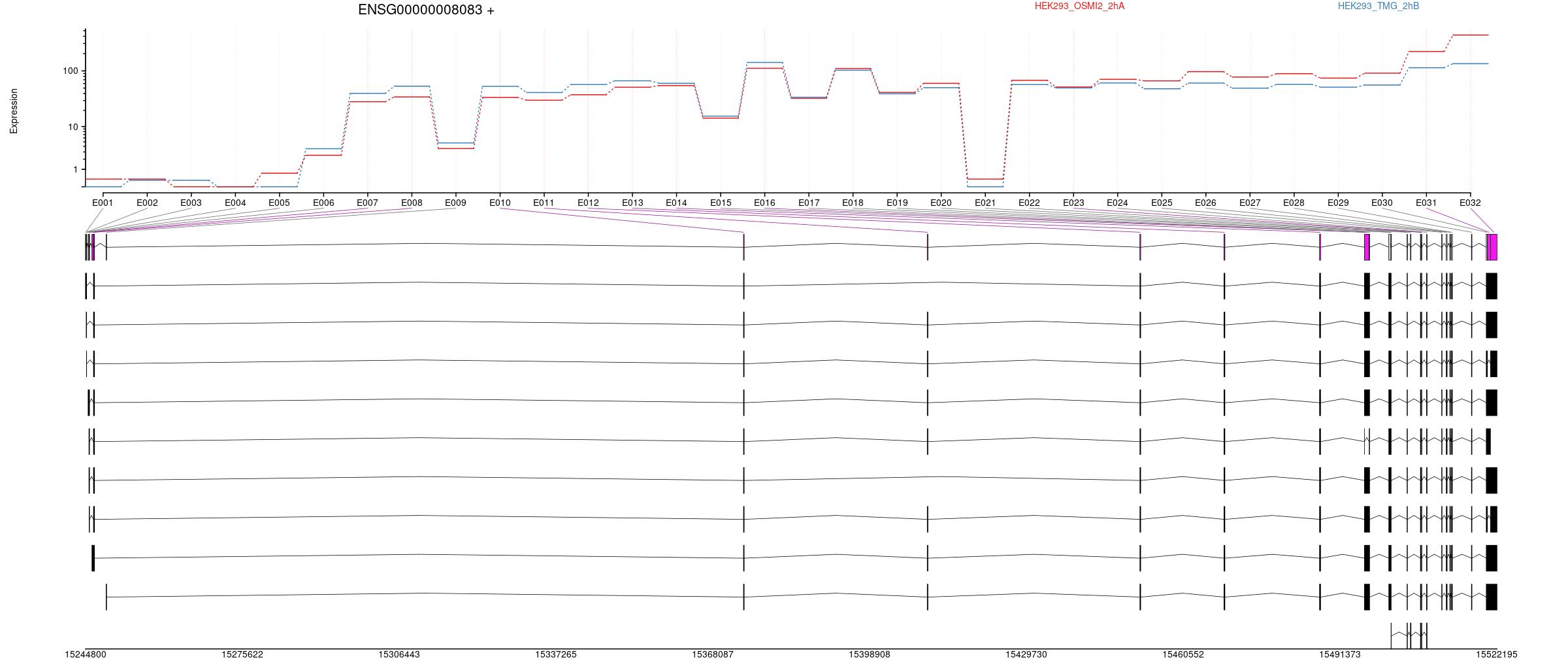Click exon label E031
Viewport: 1568px width, 666px height.
(x=1426, y=203)
